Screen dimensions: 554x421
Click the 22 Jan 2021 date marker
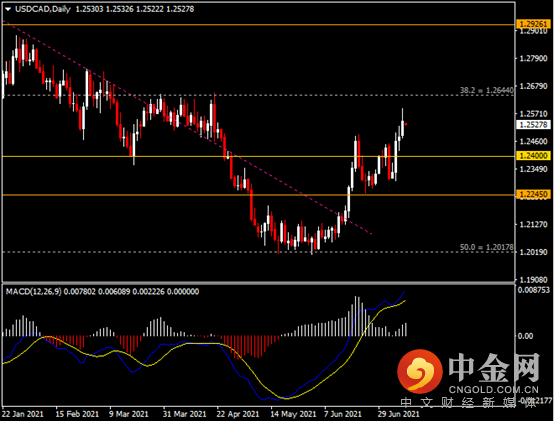22,414
